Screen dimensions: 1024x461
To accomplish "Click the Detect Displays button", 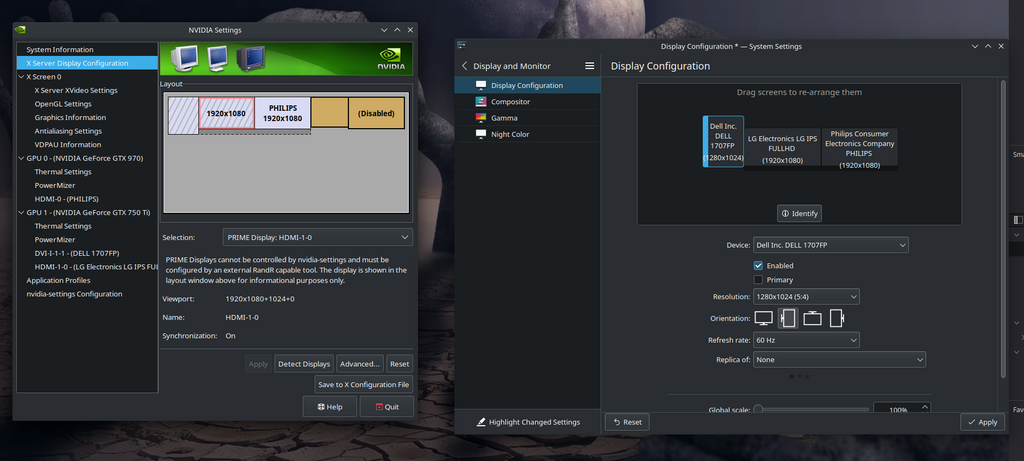I will pyautogui.click(x=303, y=364).
